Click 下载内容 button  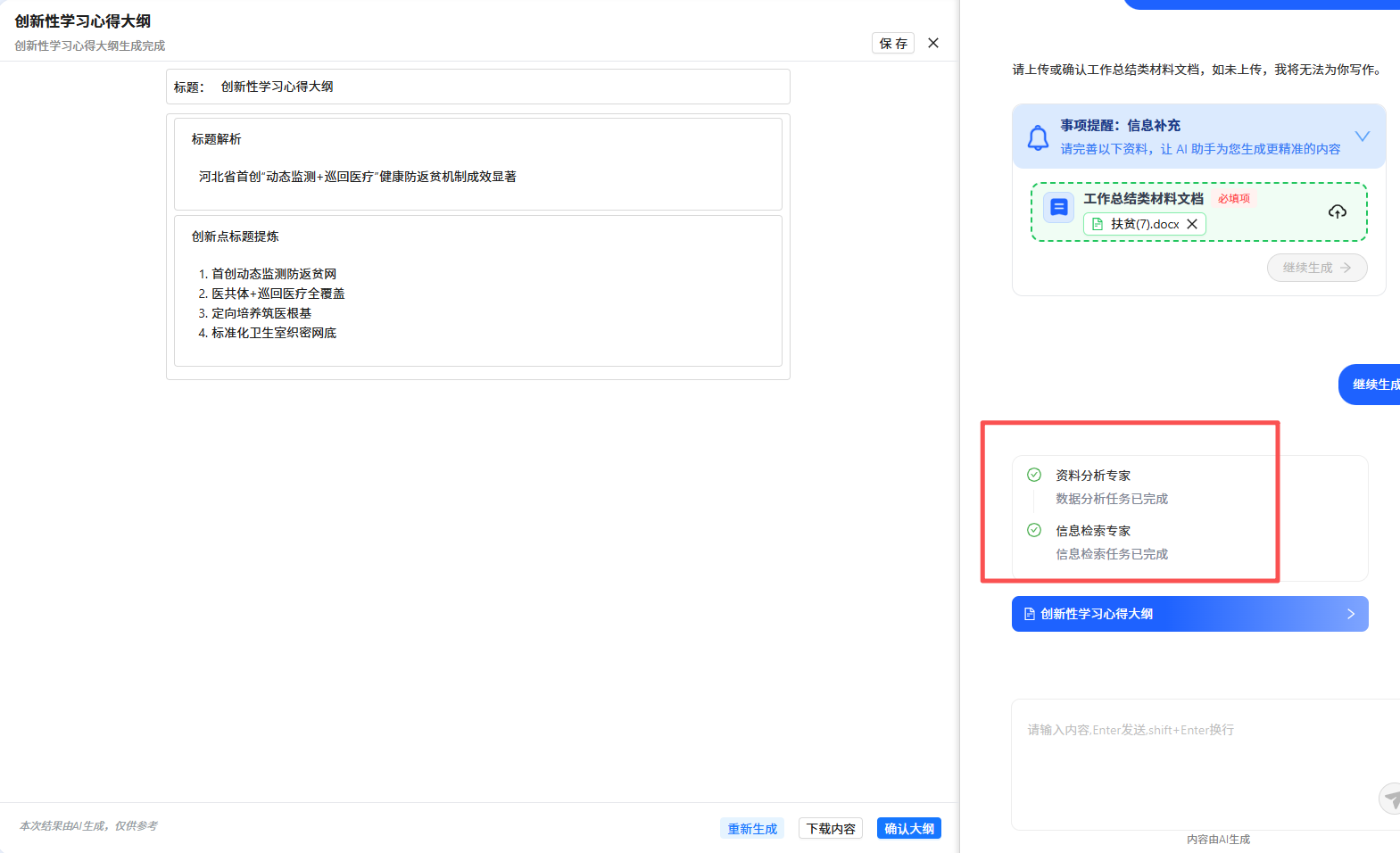click(x=830, y=829)
